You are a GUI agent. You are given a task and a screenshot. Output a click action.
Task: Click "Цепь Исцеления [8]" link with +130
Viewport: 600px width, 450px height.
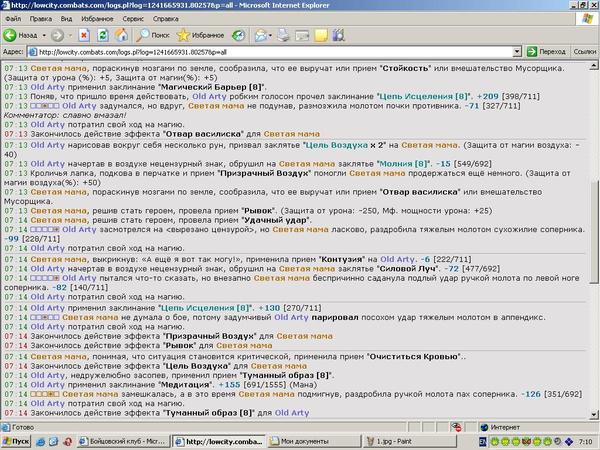point(206,308)
